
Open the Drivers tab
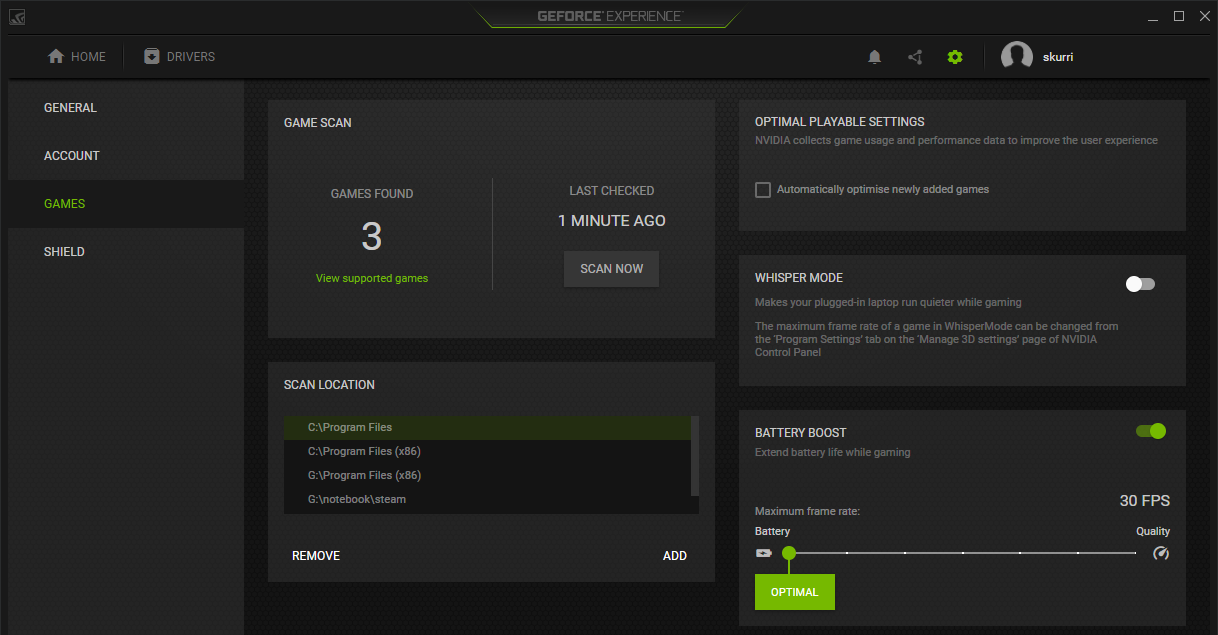pos(179,57)
